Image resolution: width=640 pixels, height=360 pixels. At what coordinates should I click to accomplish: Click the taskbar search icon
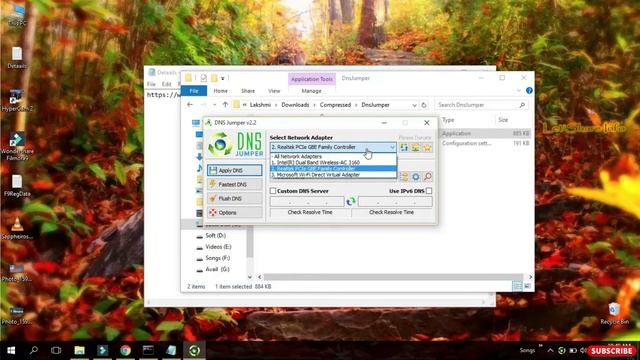[34, 350]
